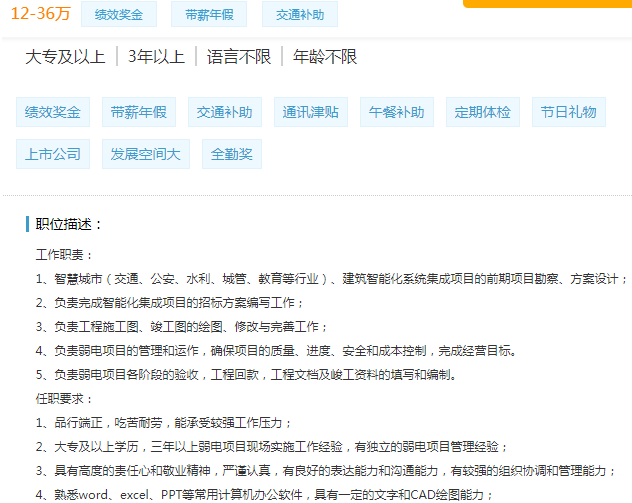Choose the 午餐补助 benefit tag
The height and width of the screenshot is (503, 632).
(x=396, y=112)
